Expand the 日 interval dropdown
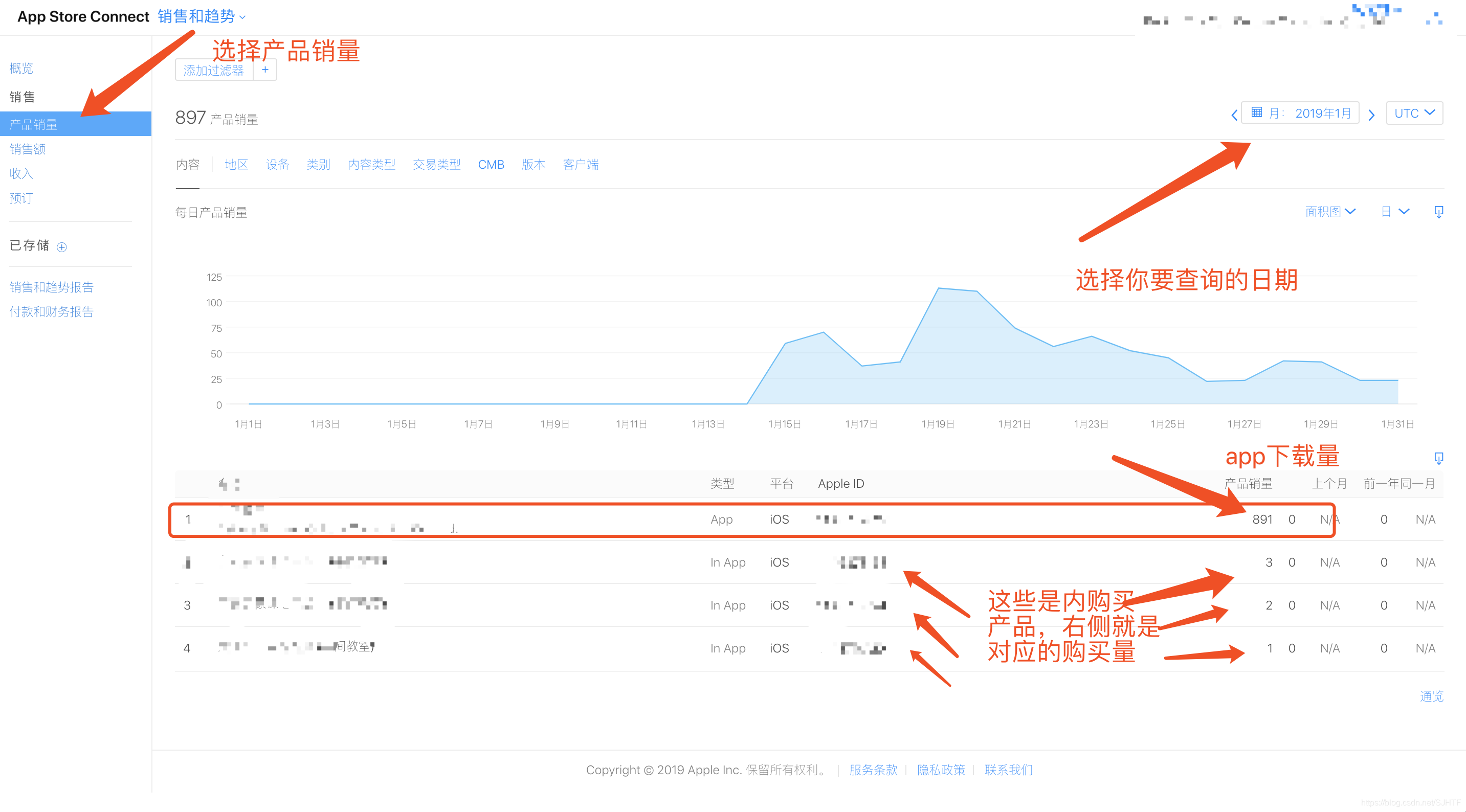 [x=1394, y=212]
